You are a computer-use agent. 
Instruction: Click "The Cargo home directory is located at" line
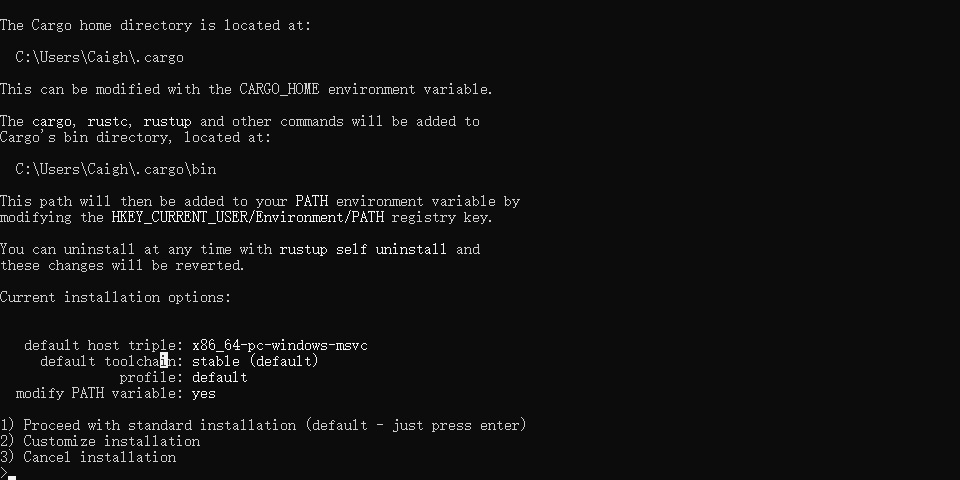pos(155,25)
